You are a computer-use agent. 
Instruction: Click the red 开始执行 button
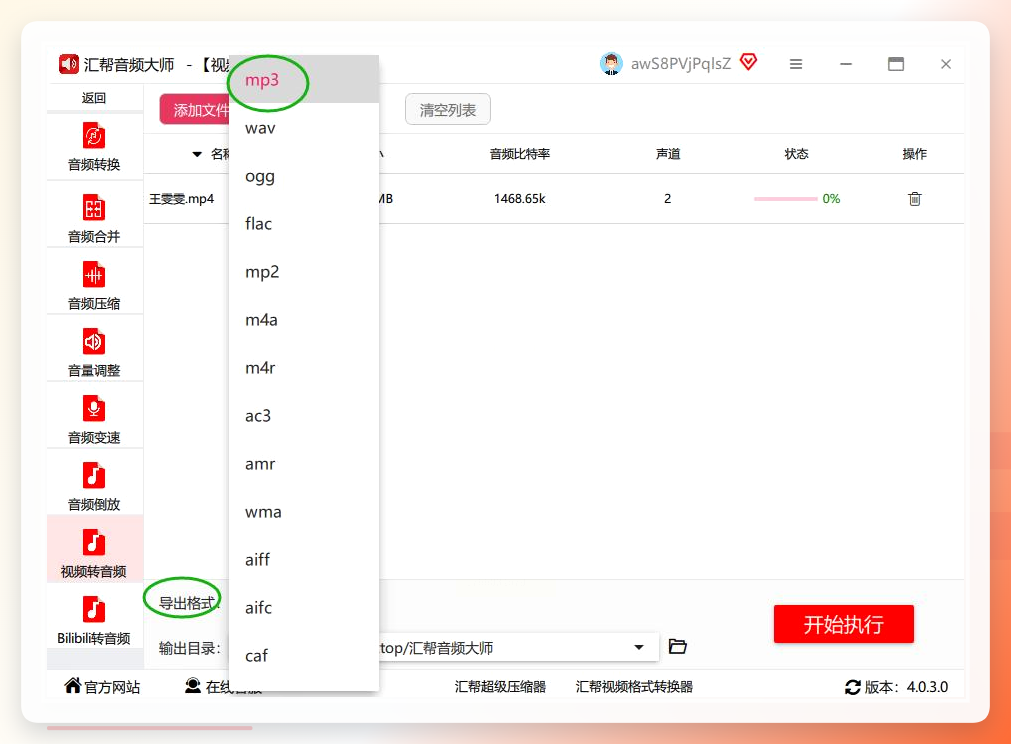(843, 624)
